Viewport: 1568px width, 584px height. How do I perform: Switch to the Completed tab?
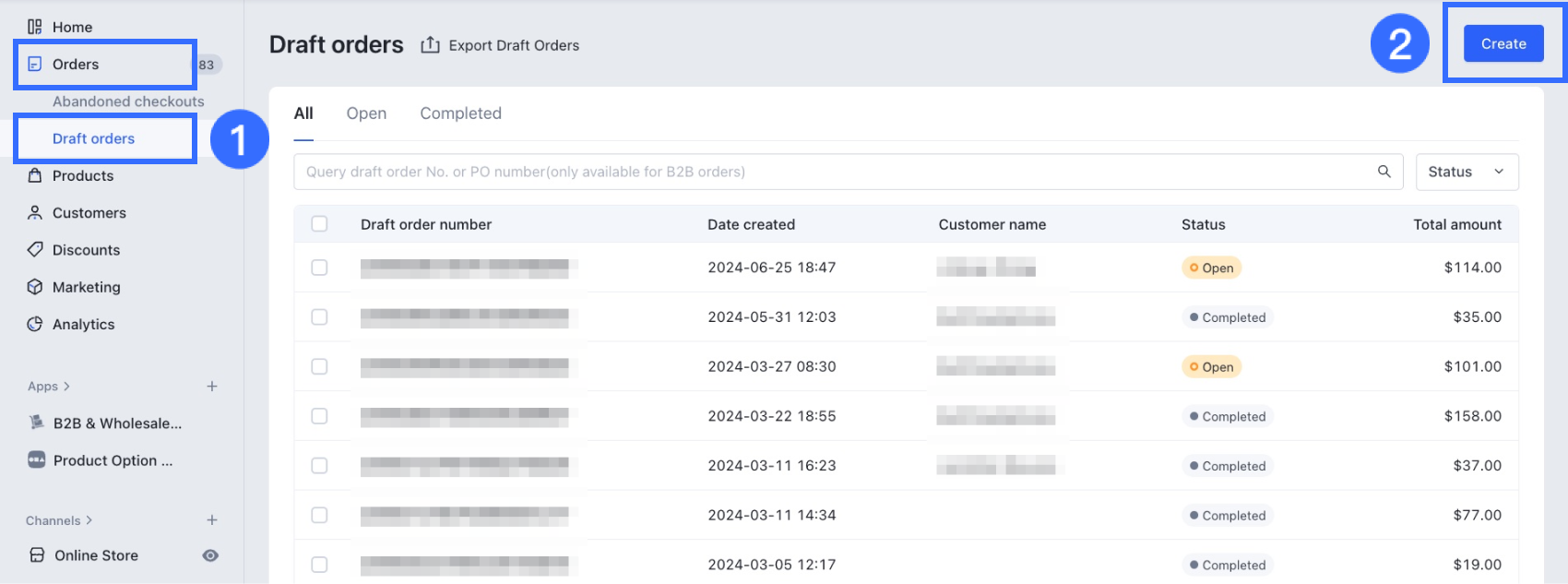click(460, 113)
